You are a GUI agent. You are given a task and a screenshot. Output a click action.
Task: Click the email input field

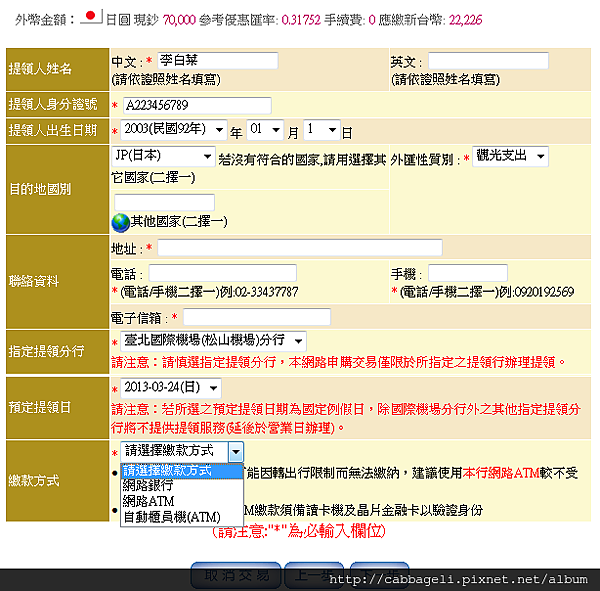tap(257, 317)
